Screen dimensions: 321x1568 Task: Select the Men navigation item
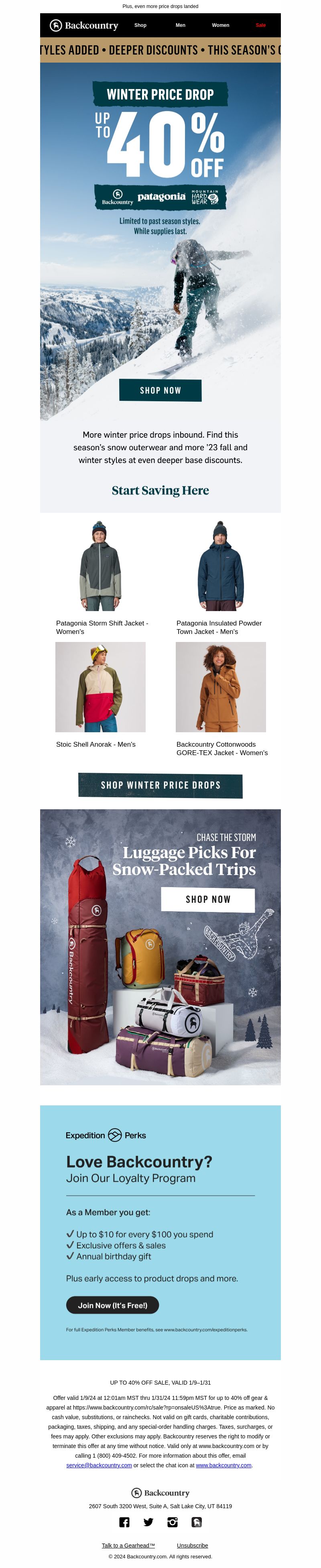180,26
